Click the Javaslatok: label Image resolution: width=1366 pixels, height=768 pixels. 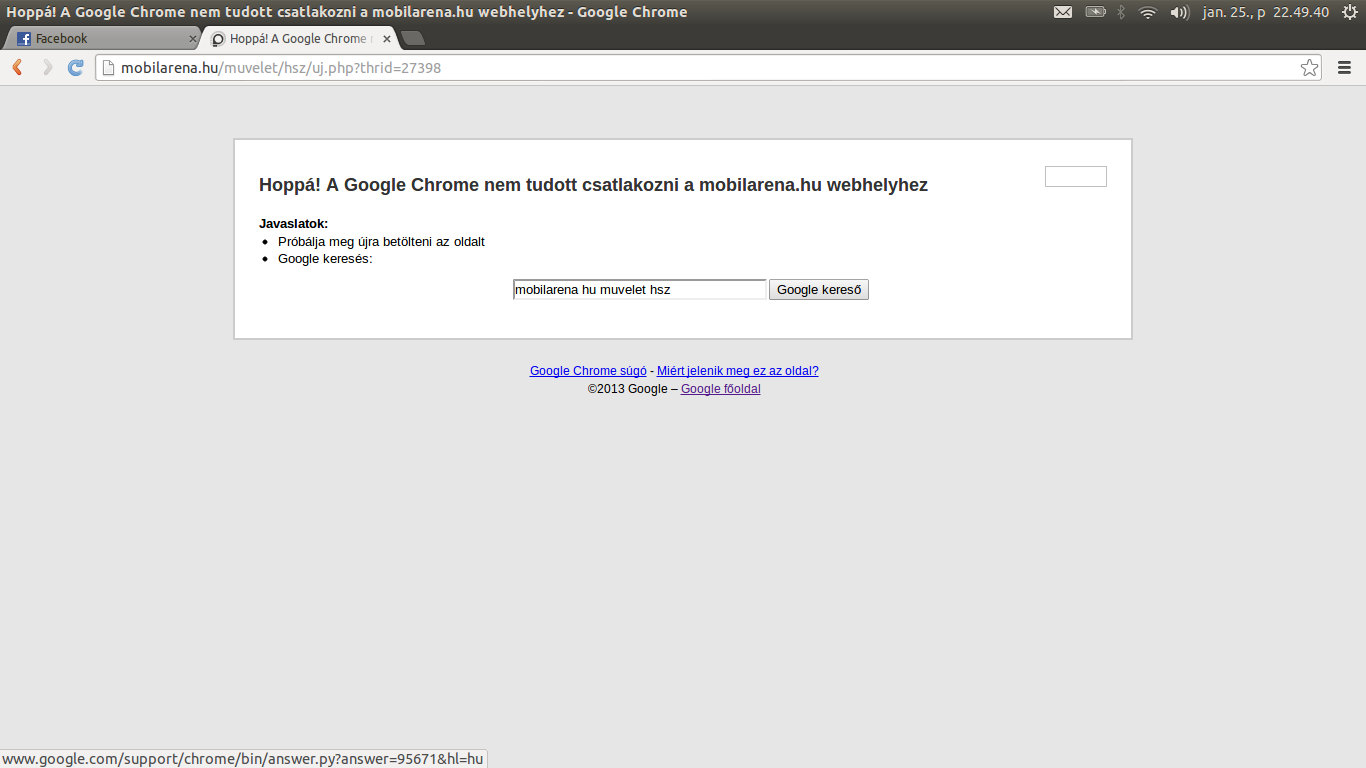293,224
